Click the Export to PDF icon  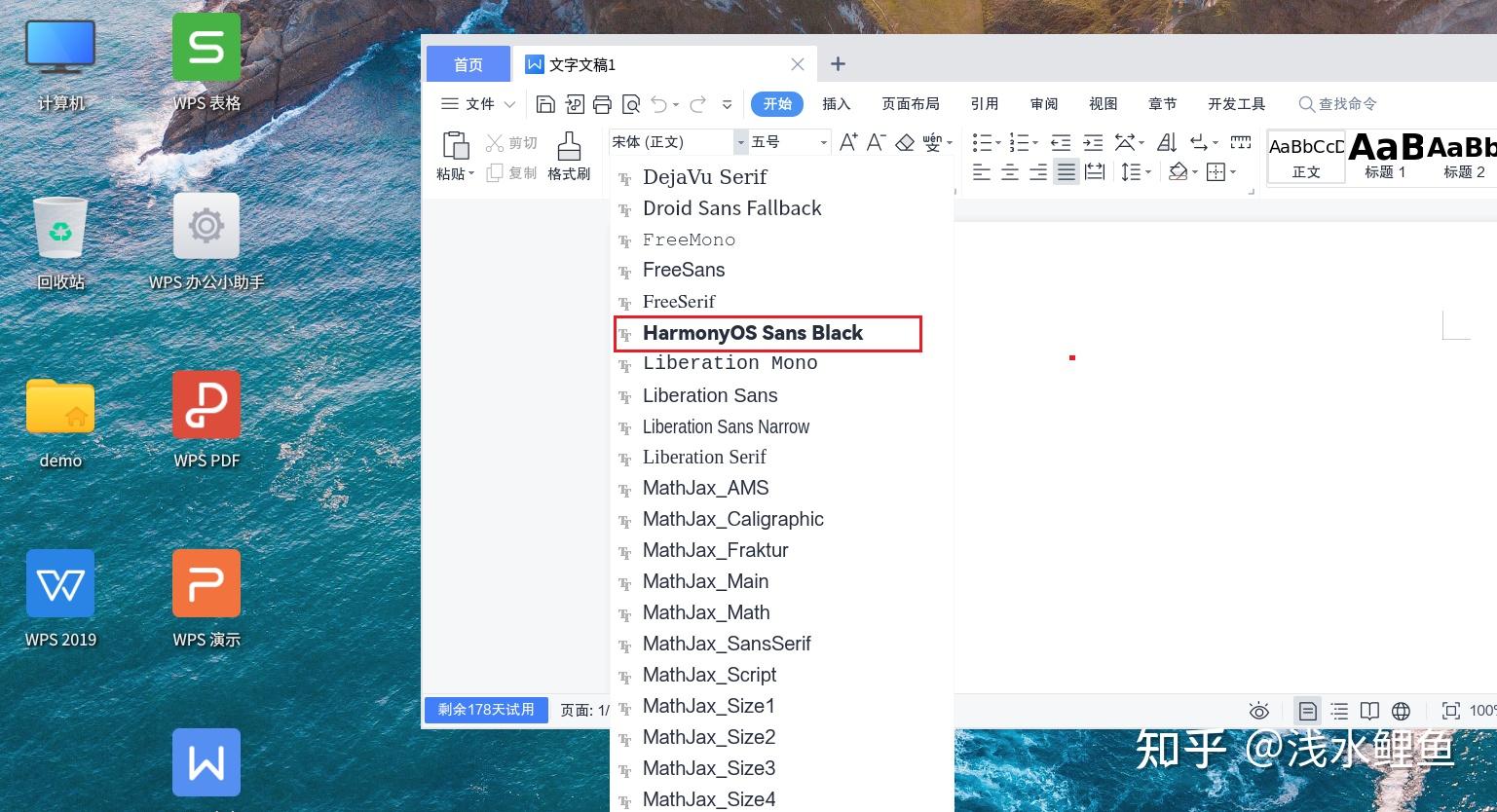point(574,104)
